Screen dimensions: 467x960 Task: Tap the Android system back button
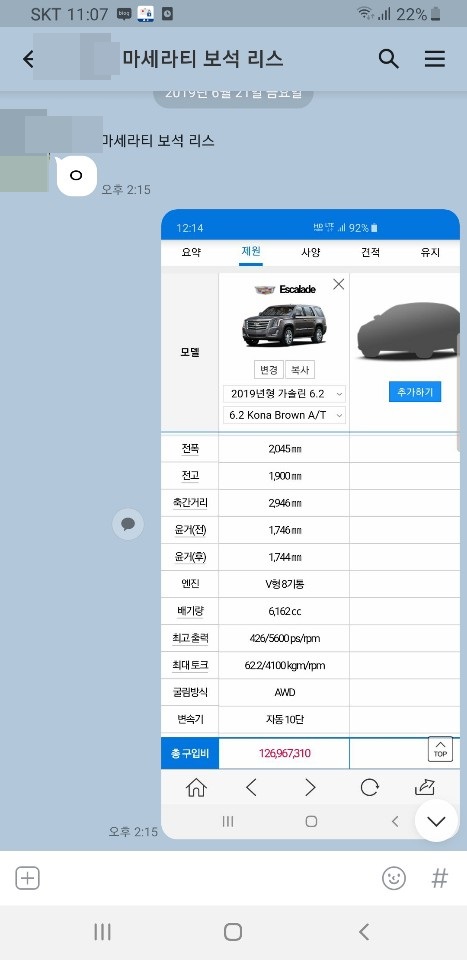coord(364,932)
